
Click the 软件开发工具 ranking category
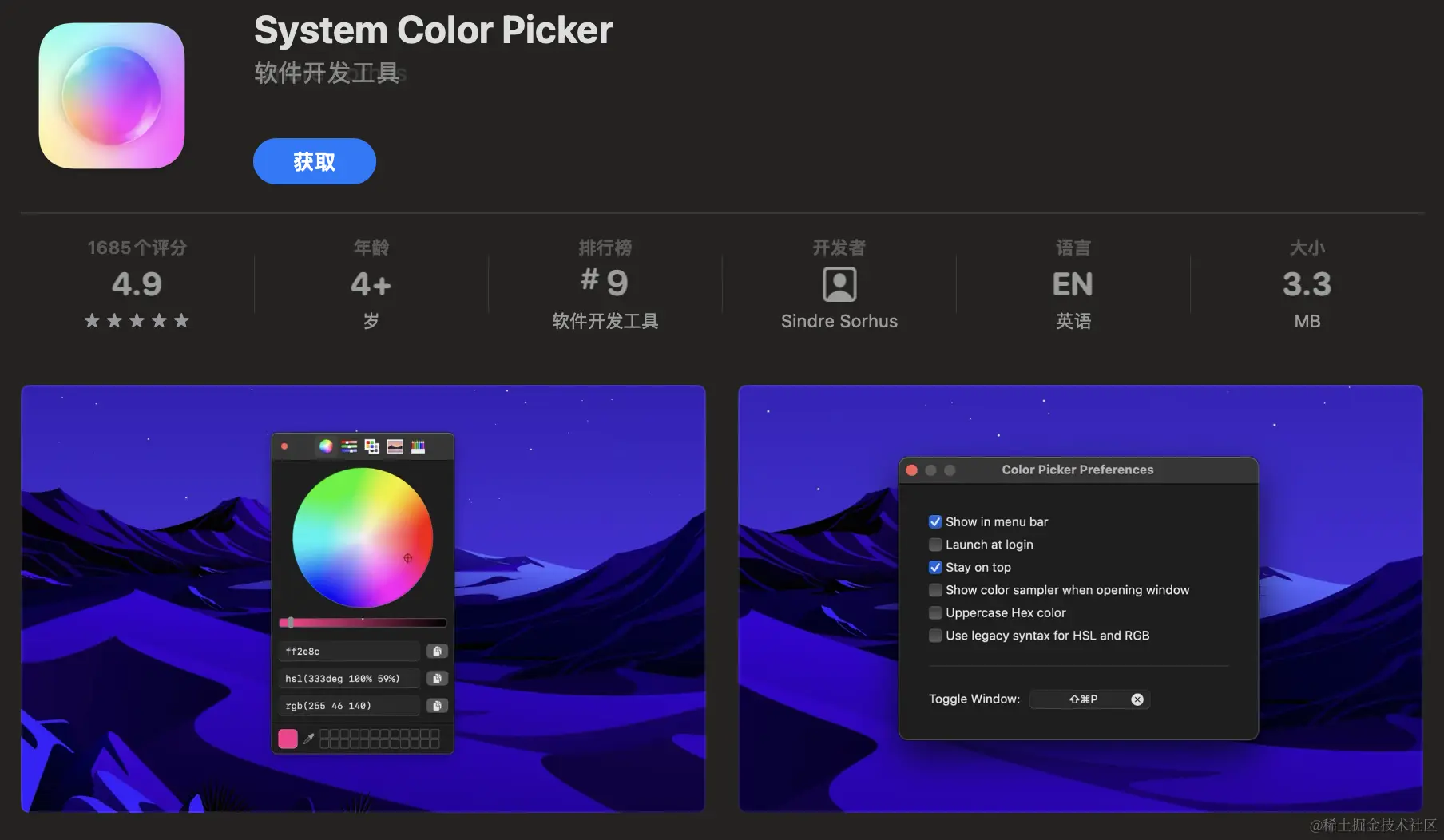[x=605, y=321]
